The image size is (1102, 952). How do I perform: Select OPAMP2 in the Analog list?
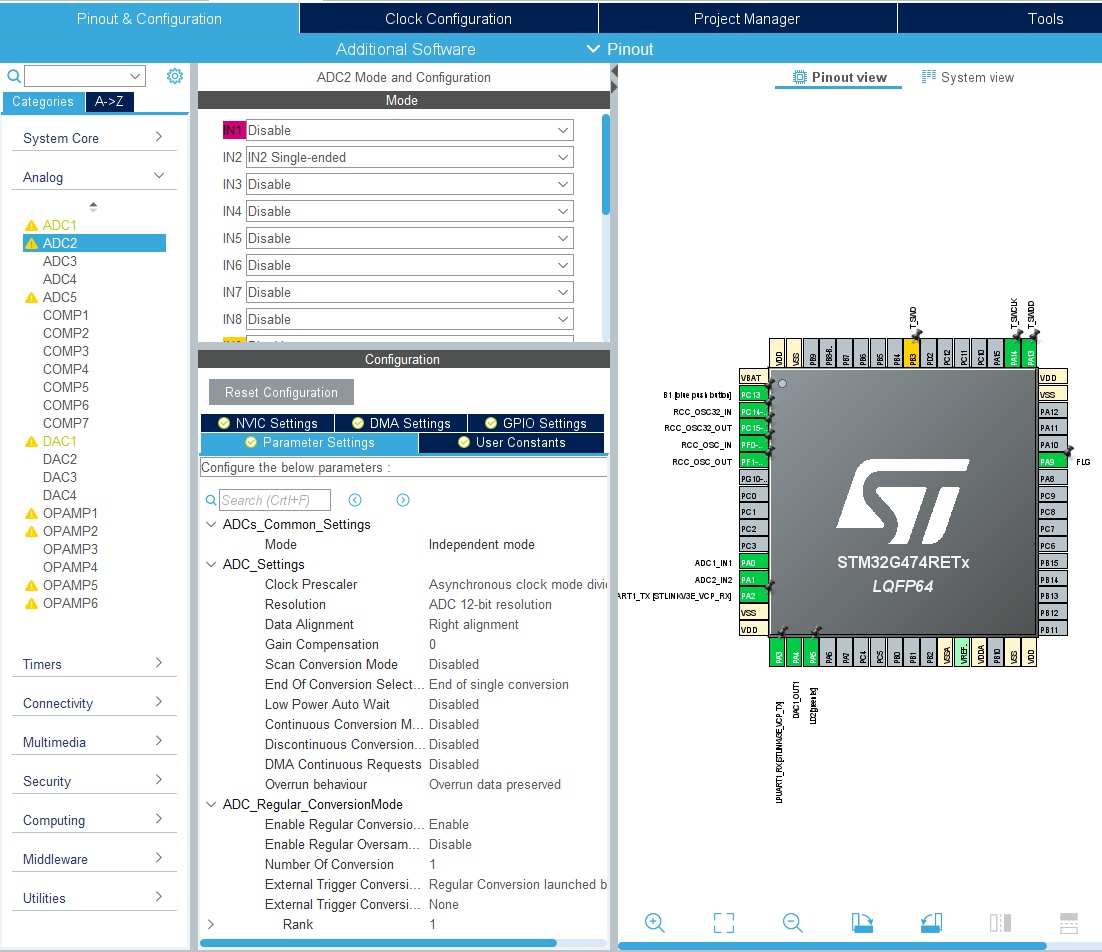(70, 531)
